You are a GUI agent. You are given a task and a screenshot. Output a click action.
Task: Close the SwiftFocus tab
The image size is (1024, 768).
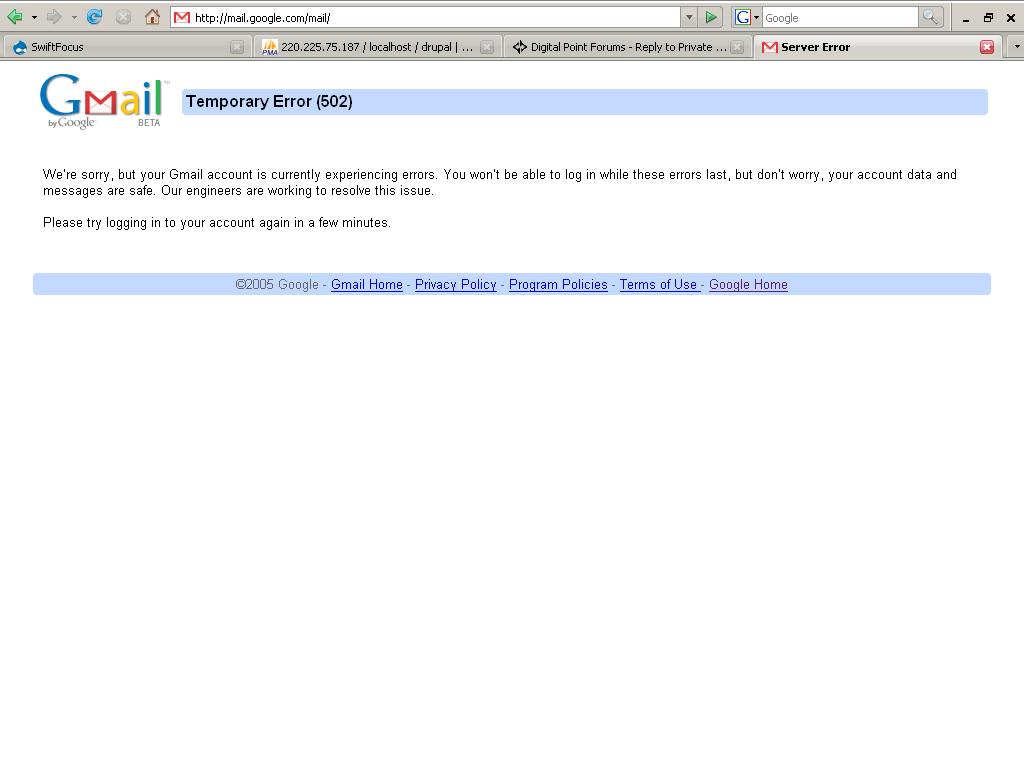(237, 47)
